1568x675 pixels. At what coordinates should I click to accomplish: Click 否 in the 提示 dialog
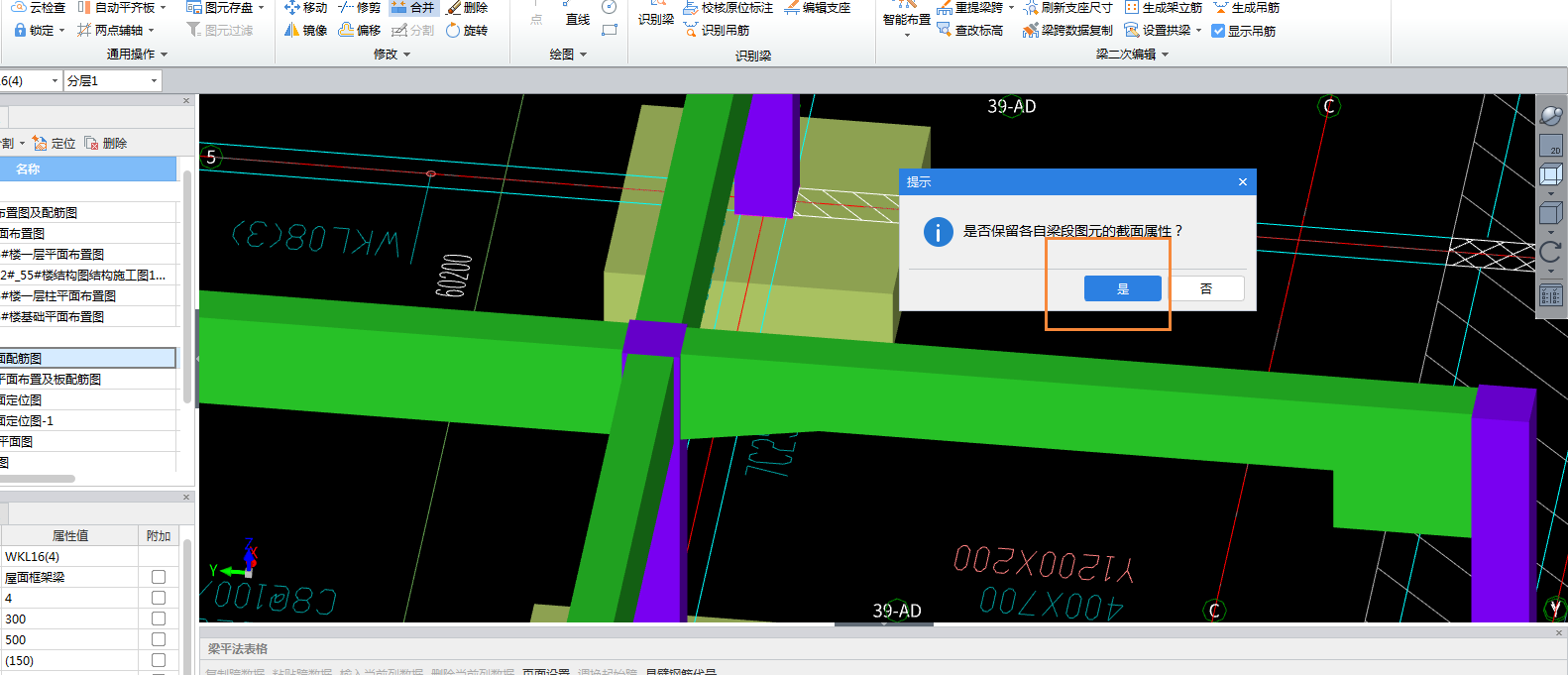point(1206,288)
